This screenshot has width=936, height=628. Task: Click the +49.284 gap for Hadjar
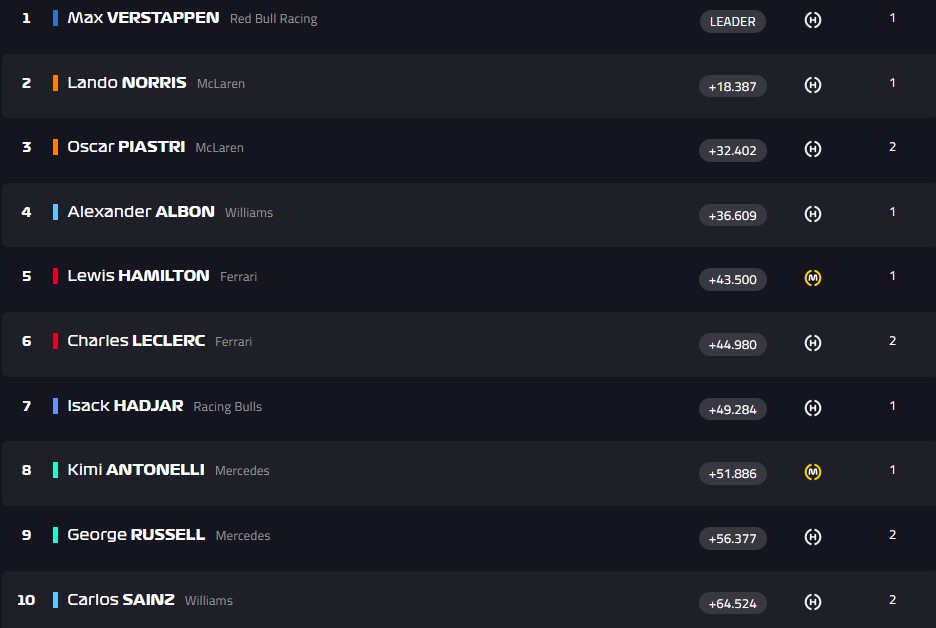click(x=733, y=409)
